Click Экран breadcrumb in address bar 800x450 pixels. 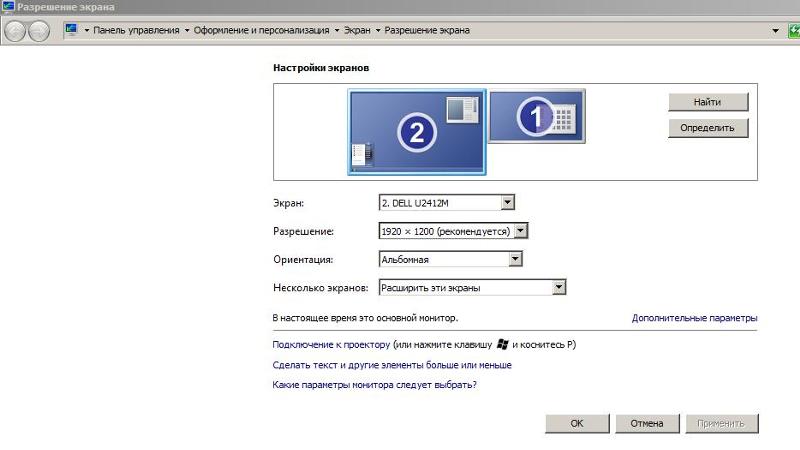(357, 30)
